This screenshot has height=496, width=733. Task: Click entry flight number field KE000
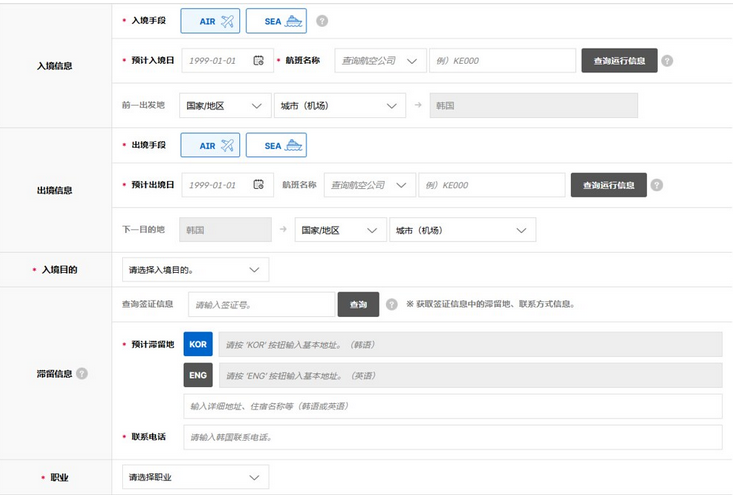coord(503,60)
